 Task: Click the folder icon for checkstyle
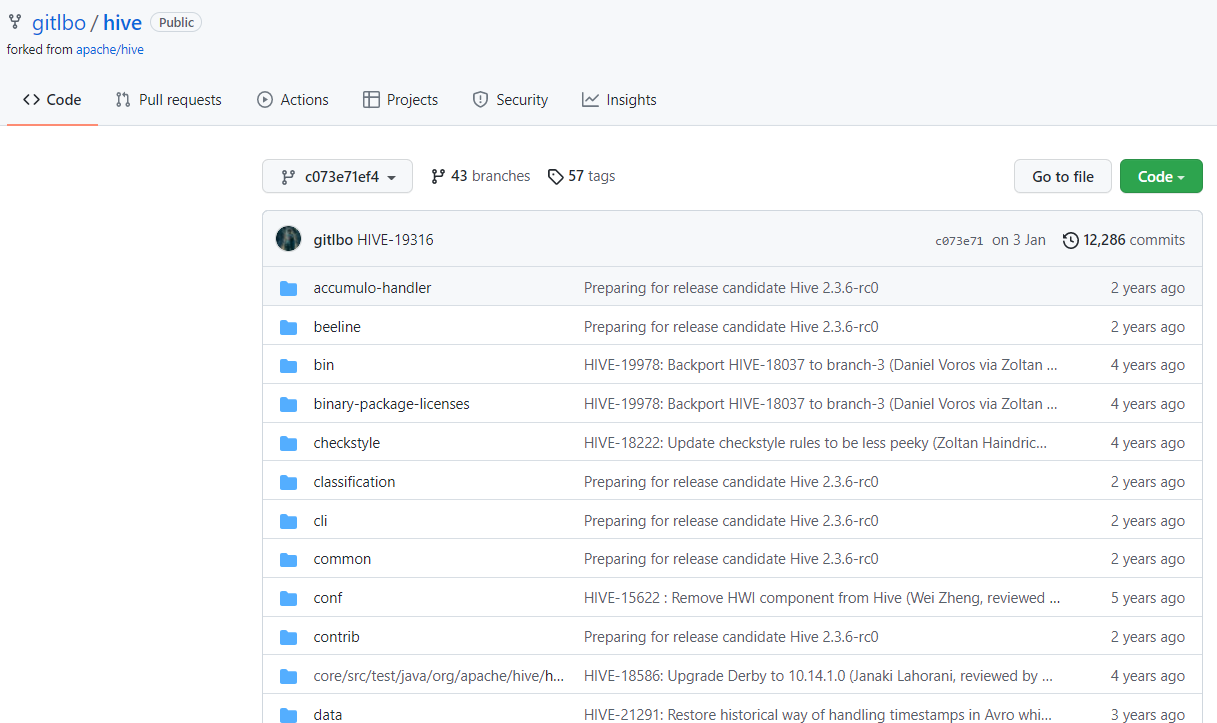click(x=289, y=444)
